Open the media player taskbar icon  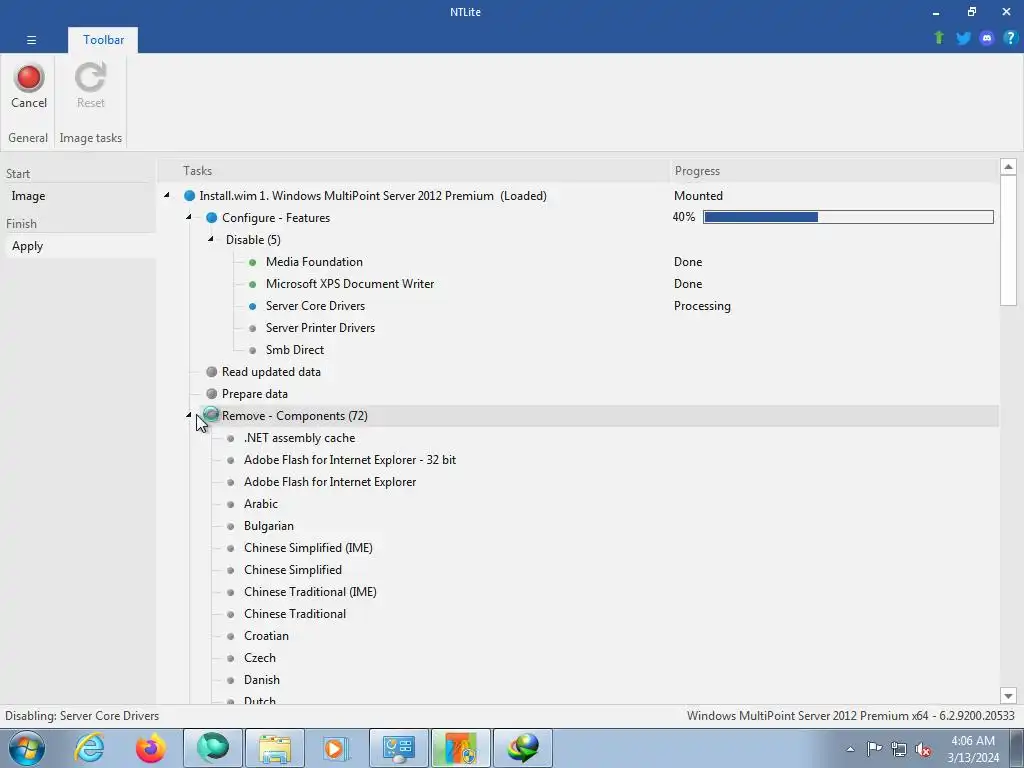point(336,748)
